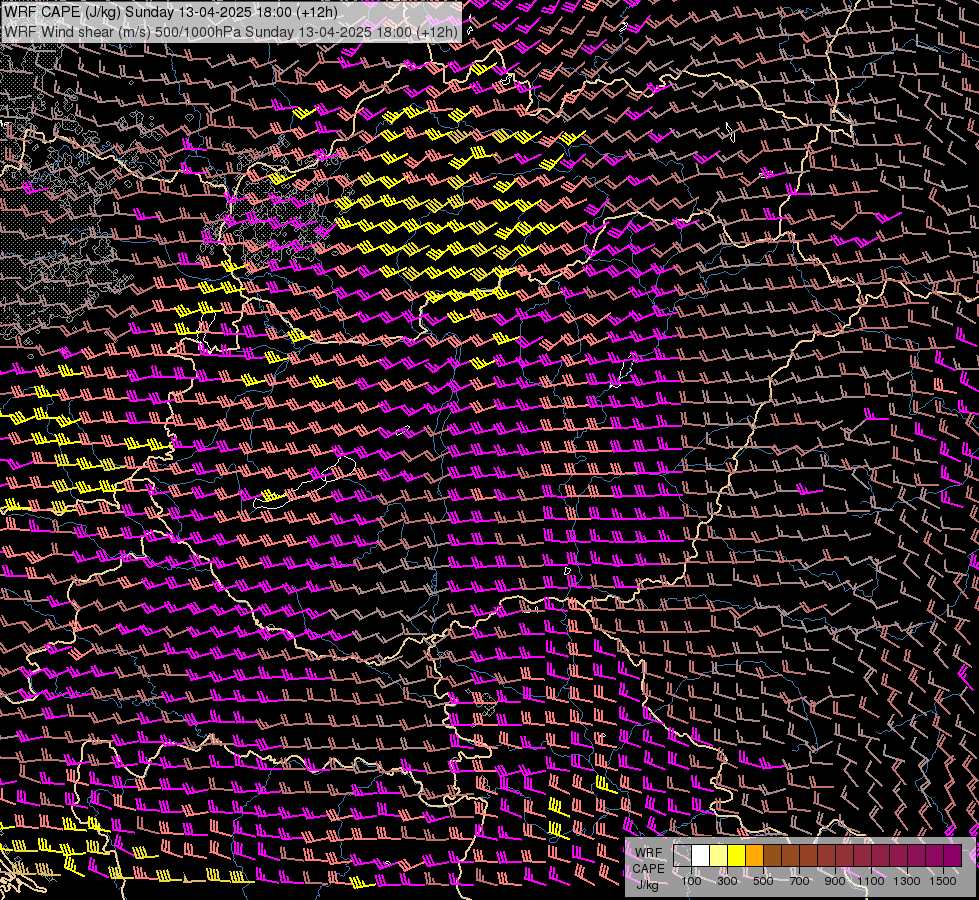Click the 500 legend value label

[763, 881]
